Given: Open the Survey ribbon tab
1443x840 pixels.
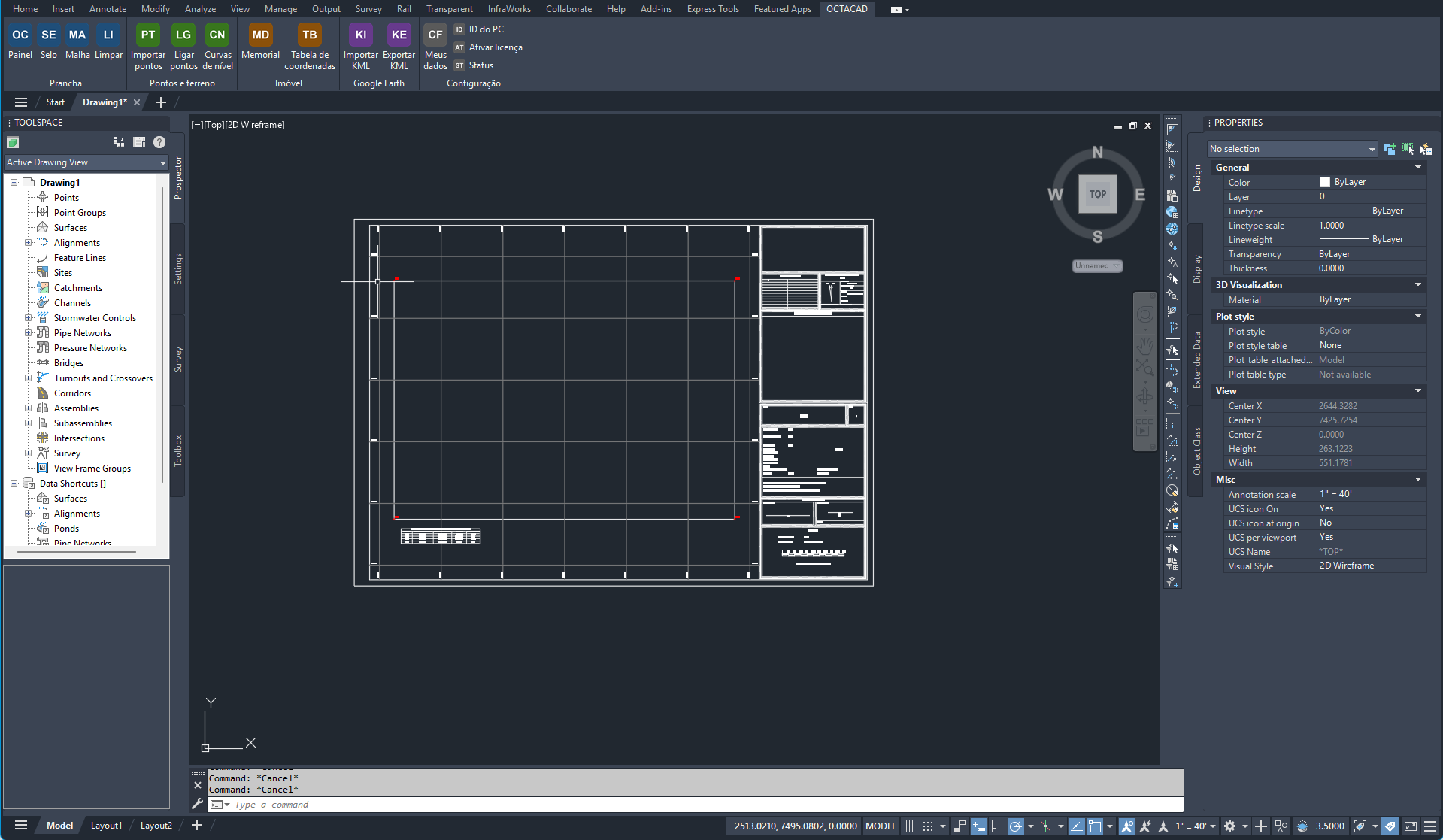Looking at the screenshot, I should coord(368,9).
